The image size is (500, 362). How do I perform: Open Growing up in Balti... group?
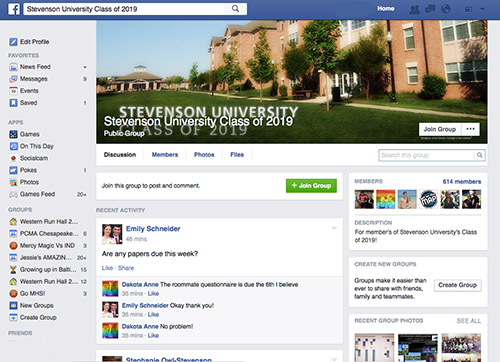click(x=48, y=269)
